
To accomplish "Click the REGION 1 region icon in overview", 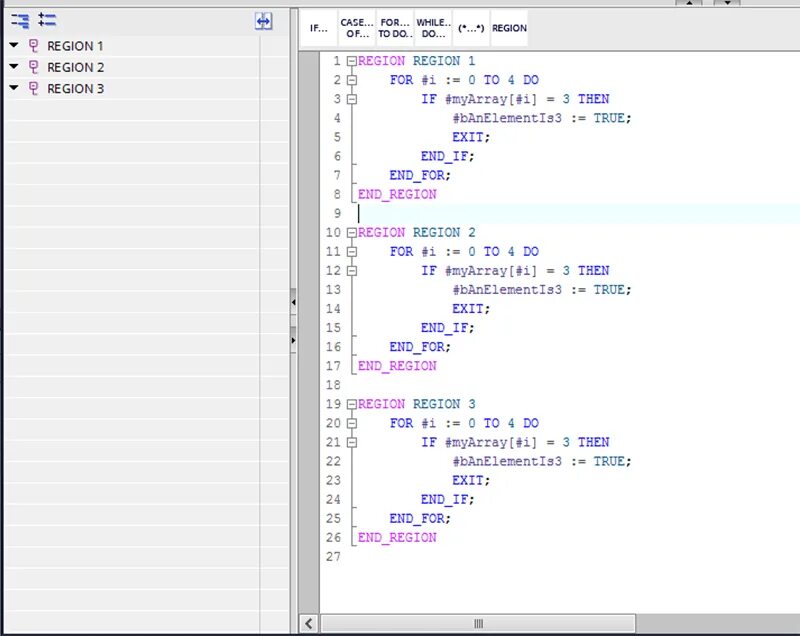I will tap(34, 46).
